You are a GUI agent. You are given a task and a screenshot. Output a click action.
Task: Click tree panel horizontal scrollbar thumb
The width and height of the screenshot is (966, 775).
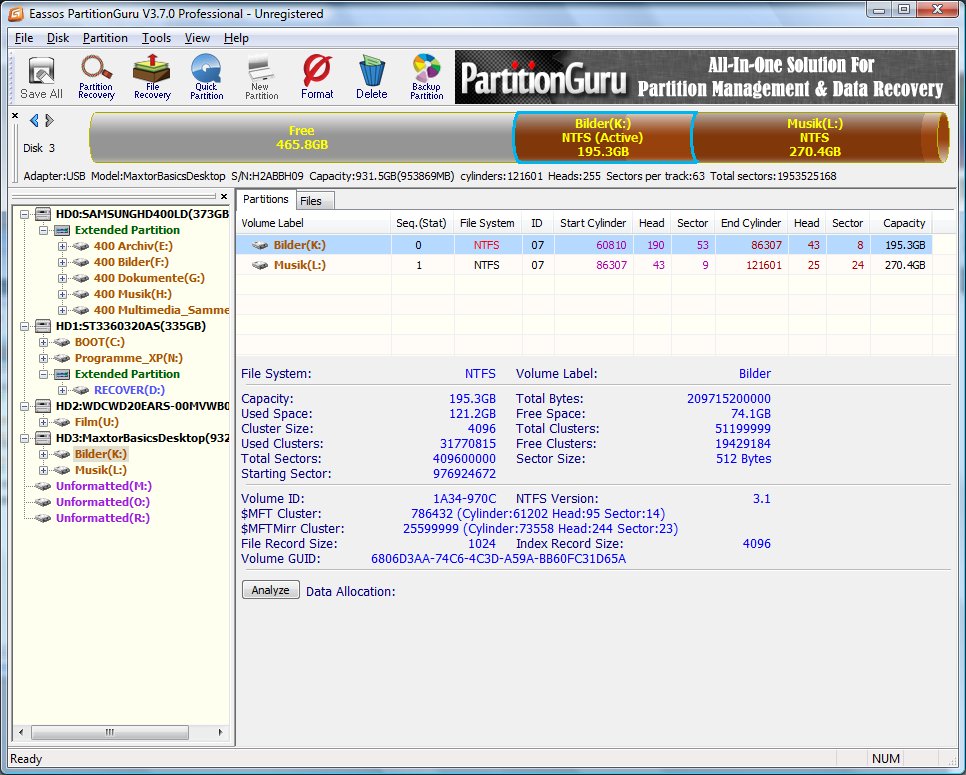110,732
